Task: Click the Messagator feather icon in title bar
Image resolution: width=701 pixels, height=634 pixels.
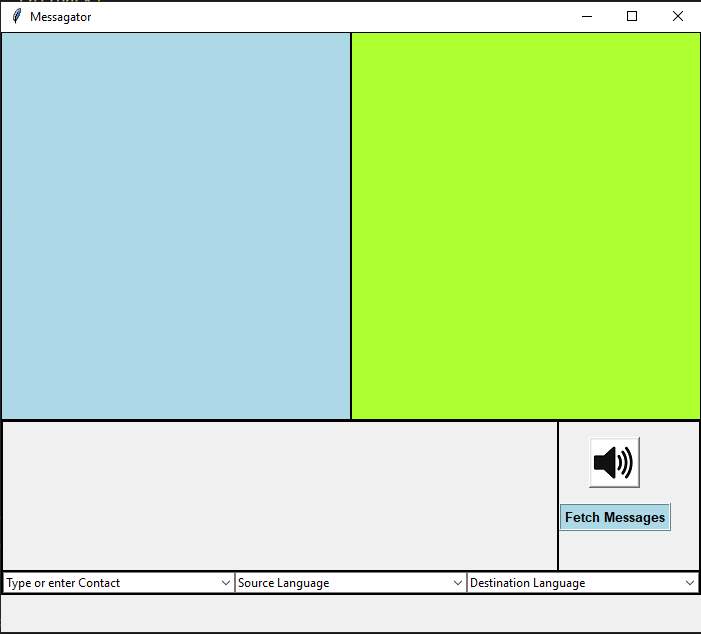Action: [x=17, y=17]
